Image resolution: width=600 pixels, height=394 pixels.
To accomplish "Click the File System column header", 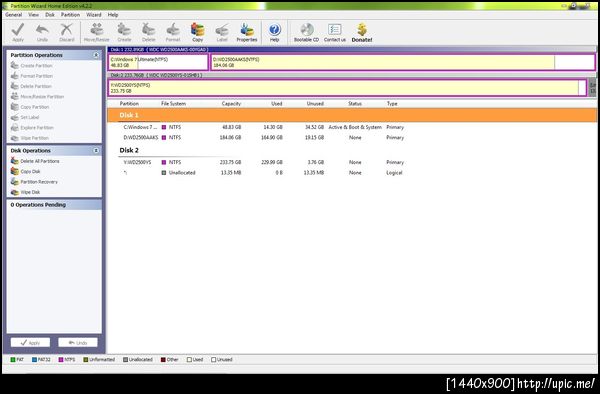I will pyautogui.click(x=173, y=104).
